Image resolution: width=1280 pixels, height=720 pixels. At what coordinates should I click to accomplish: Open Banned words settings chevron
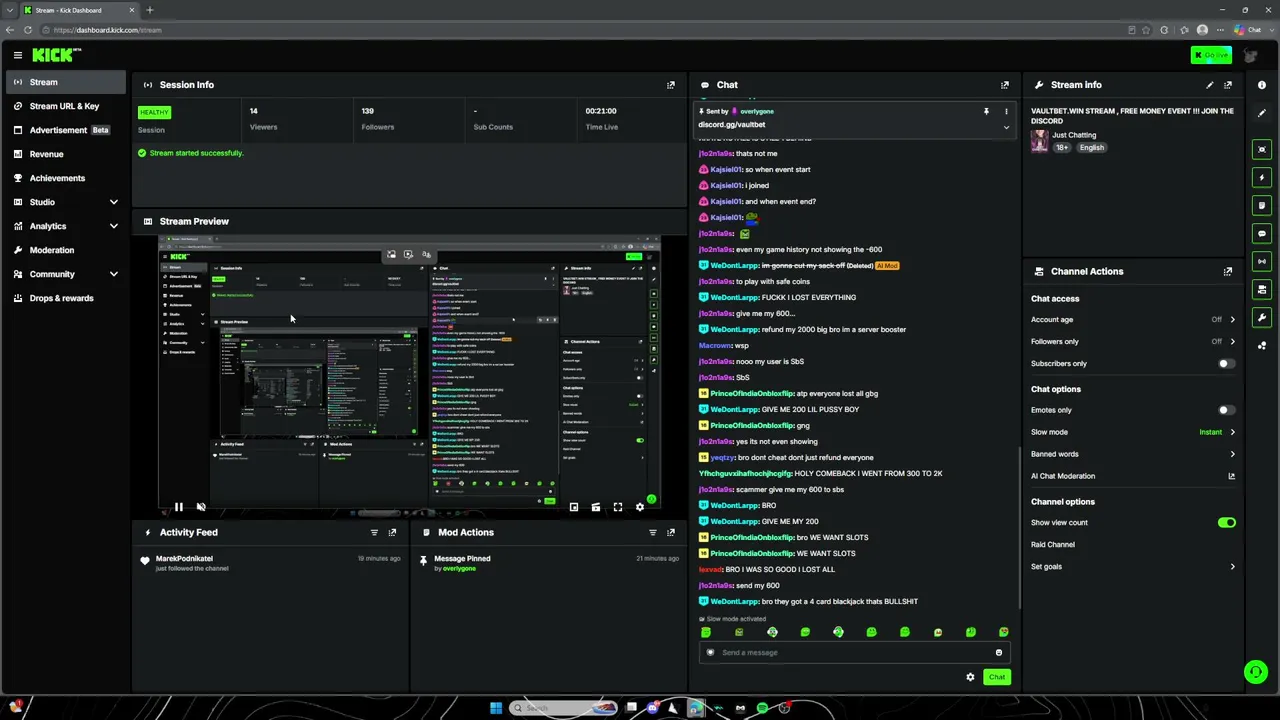click(1232, 454)
